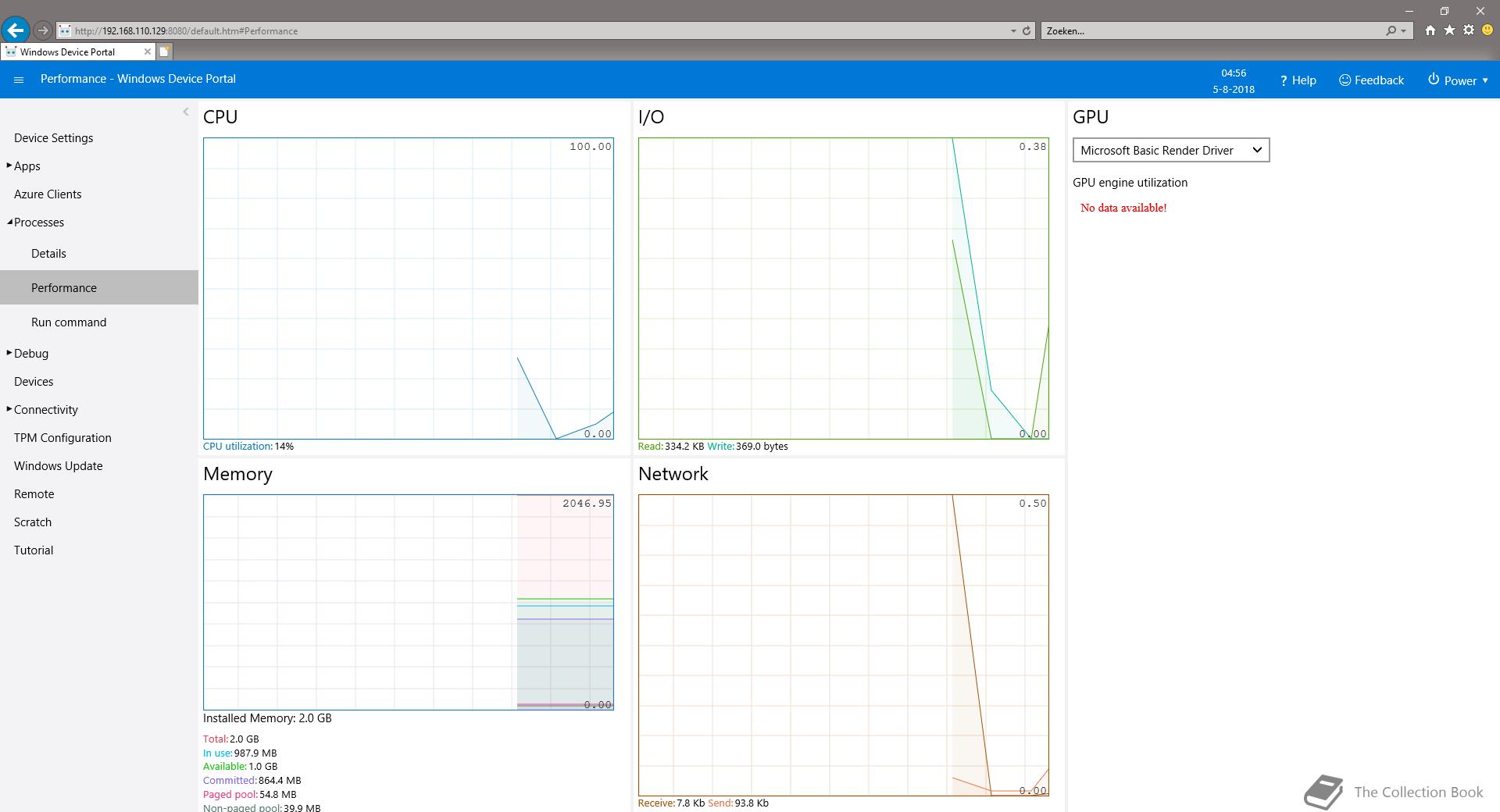Go to browser home icon

[1430, 30]
